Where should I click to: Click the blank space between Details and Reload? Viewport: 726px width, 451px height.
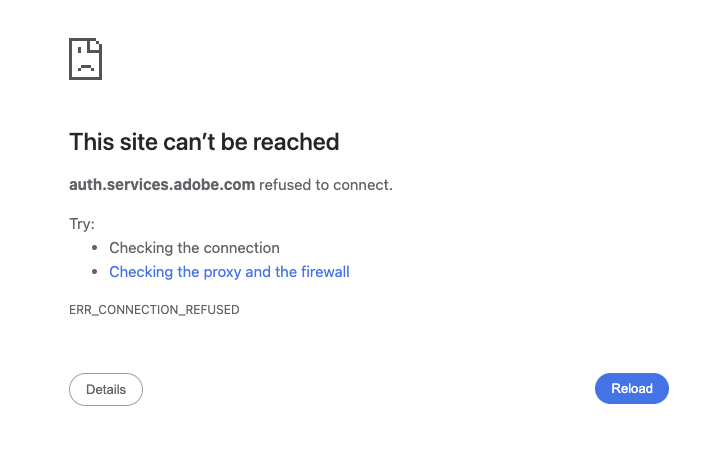[x=368, y=389]
